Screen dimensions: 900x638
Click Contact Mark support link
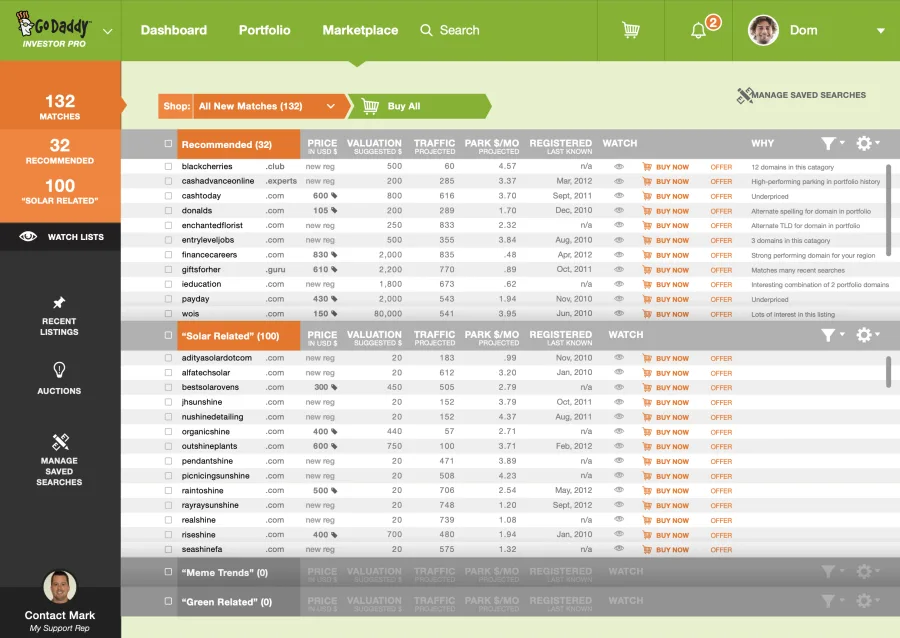pos(60,615)
